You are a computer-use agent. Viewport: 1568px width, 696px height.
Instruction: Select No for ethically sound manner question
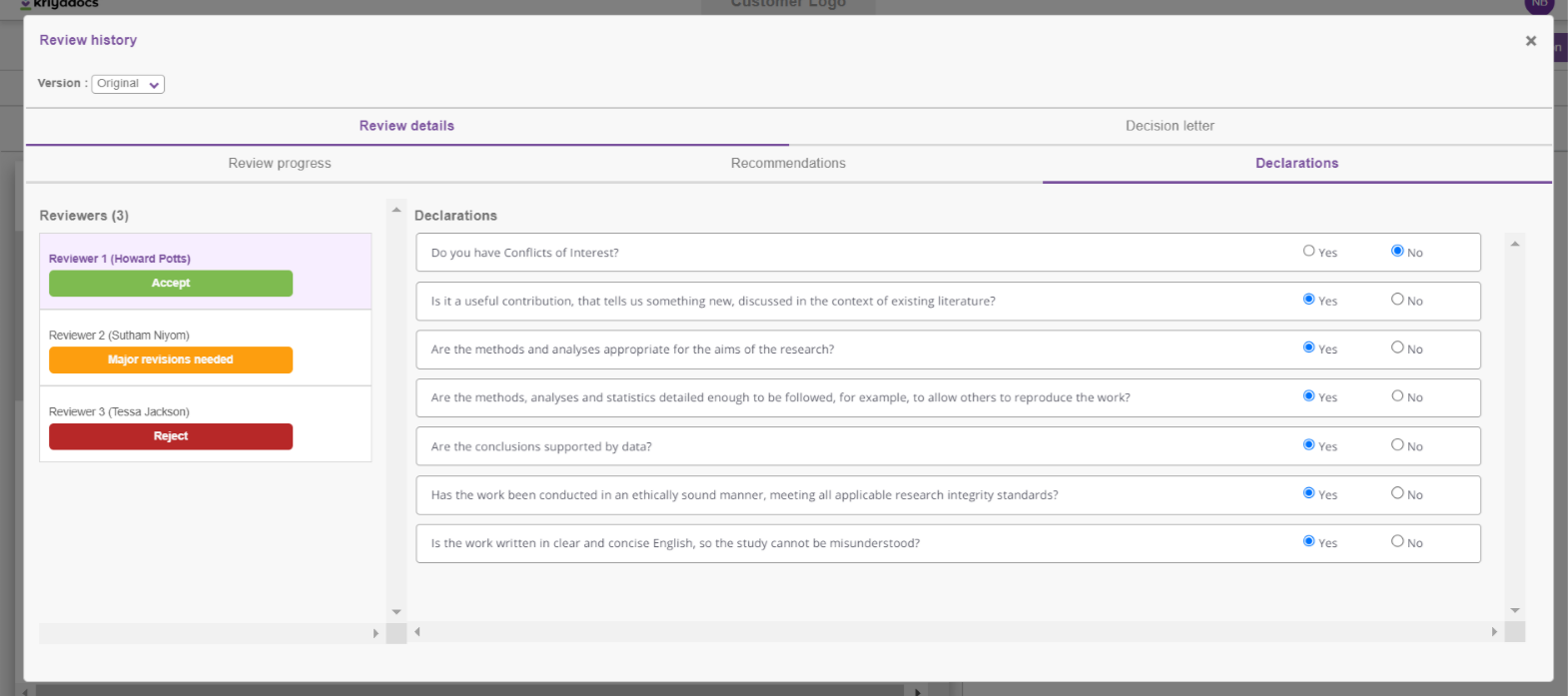pyautogui.click(x=1397, y=492)
